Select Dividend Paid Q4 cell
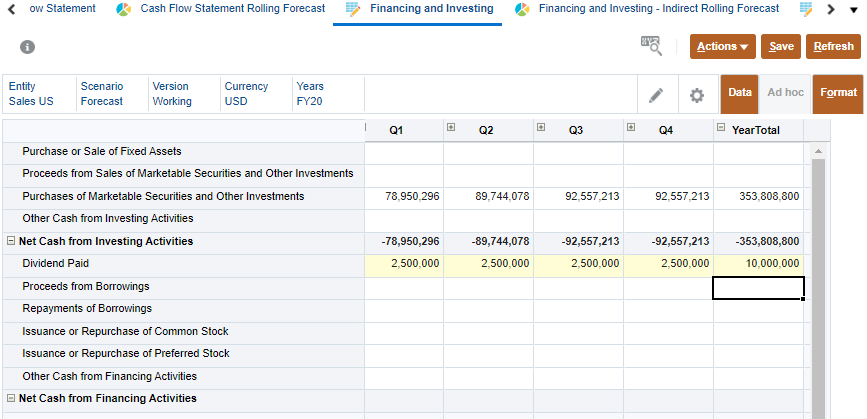The height and width of the screenshot is (419, 867). (668, 264)
